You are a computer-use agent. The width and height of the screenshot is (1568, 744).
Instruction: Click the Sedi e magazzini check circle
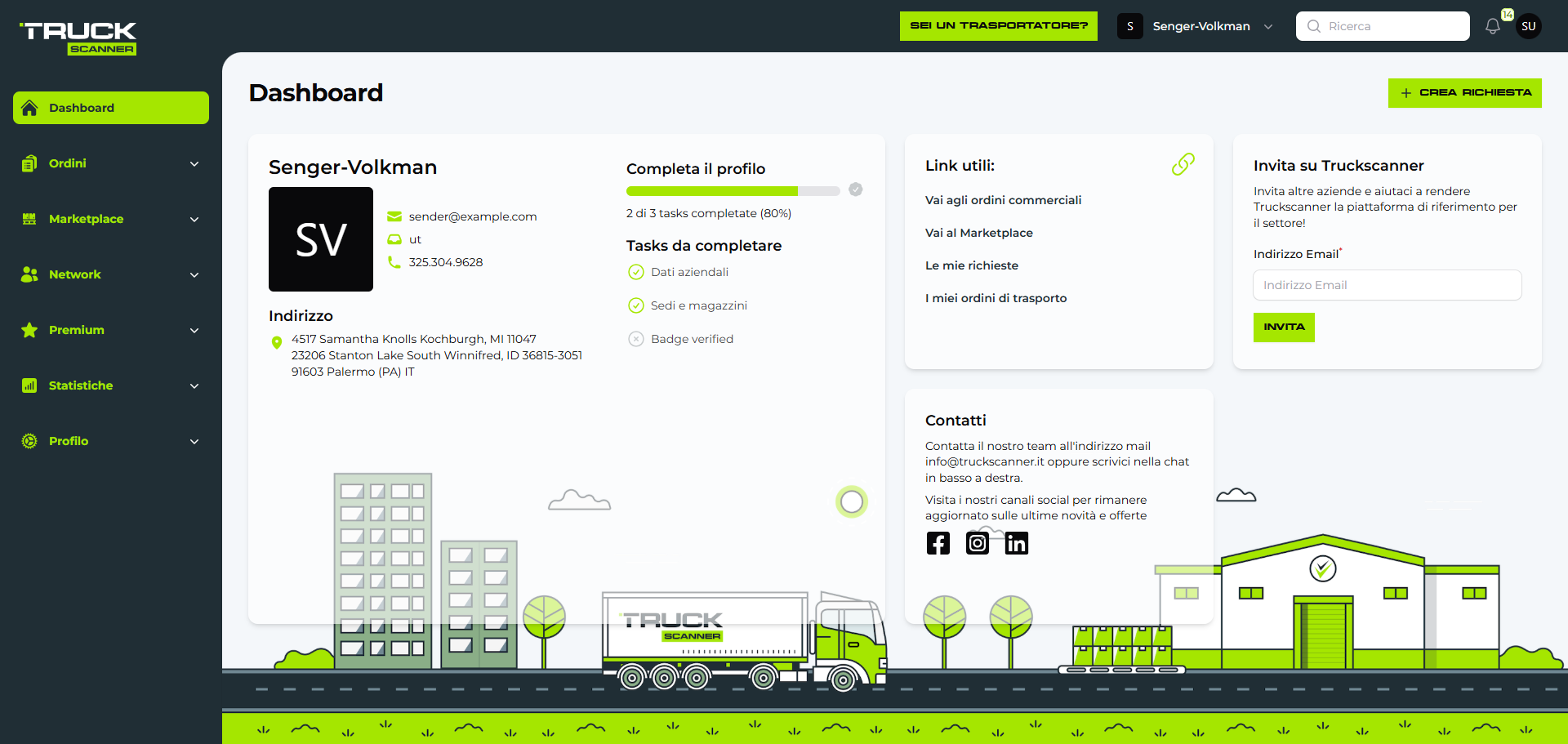coord(636,305)
